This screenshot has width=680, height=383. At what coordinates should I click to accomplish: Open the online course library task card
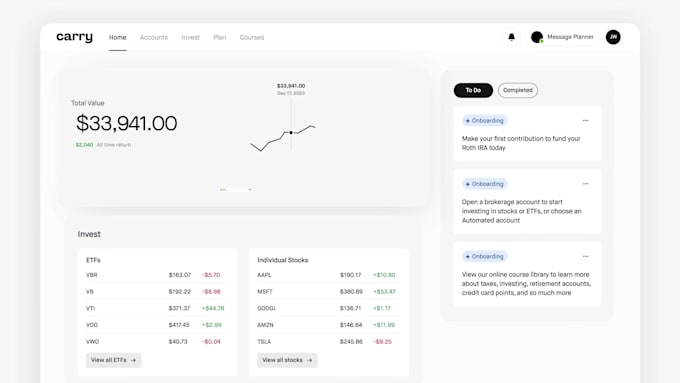pos(527,274)
